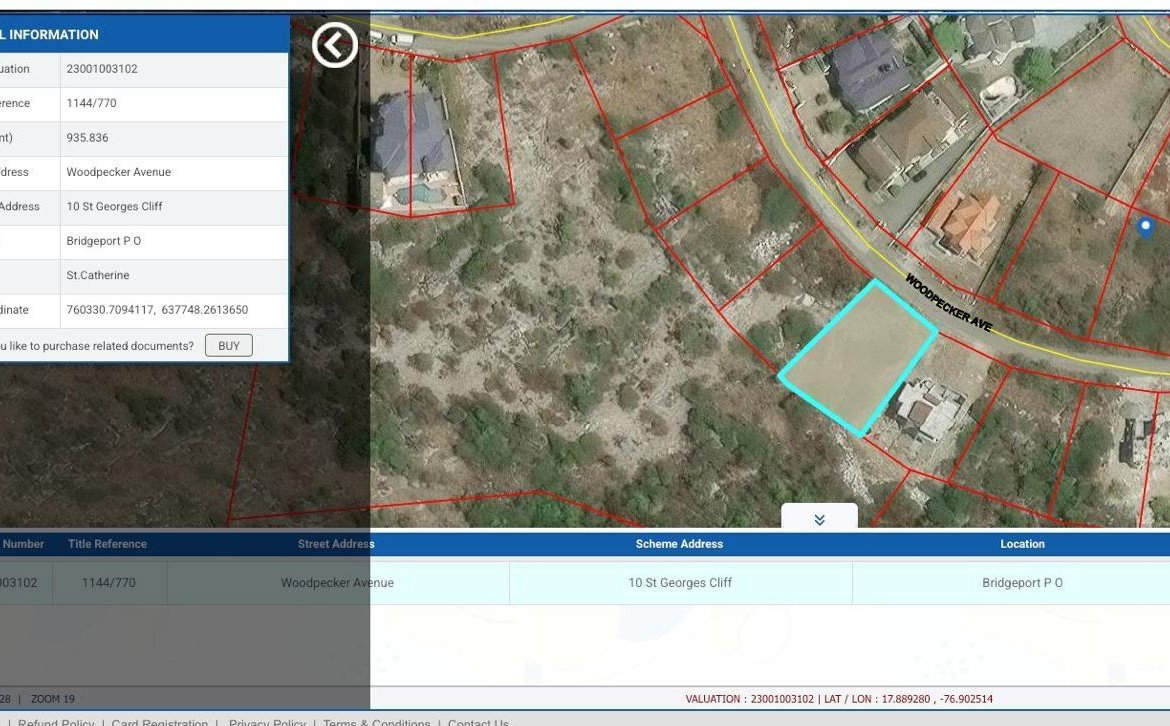Image resolution: width=1170 pixels, height=726 pixels.
Task: Click the coordinate value in info panel
Action: (157, 310)
